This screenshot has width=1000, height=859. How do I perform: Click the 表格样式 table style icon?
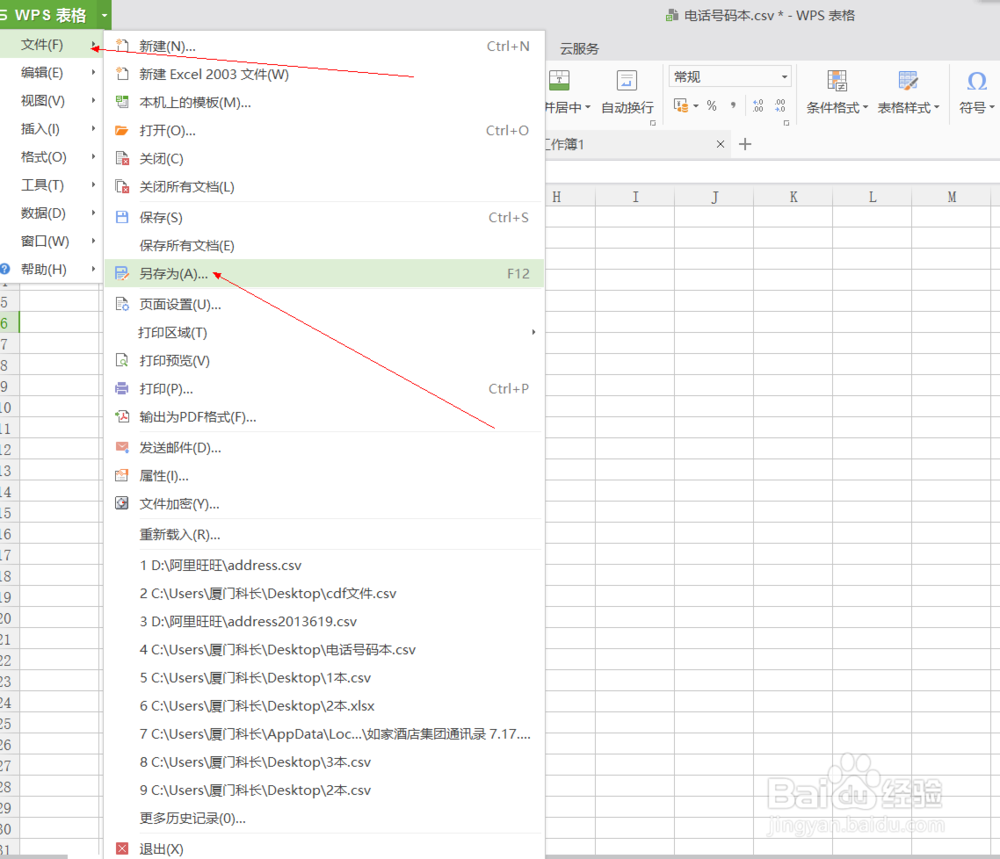tap(908, 81)
